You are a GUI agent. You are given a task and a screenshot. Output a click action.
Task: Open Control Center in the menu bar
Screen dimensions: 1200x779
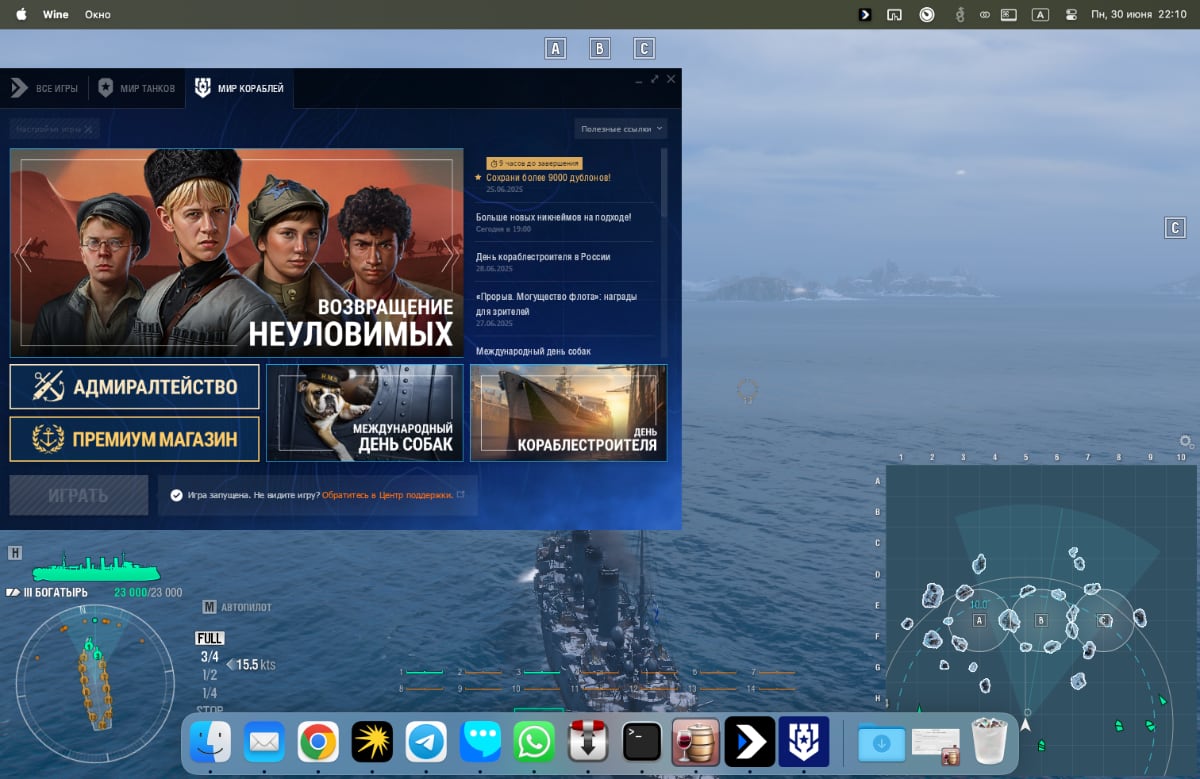click(1070, 14)
